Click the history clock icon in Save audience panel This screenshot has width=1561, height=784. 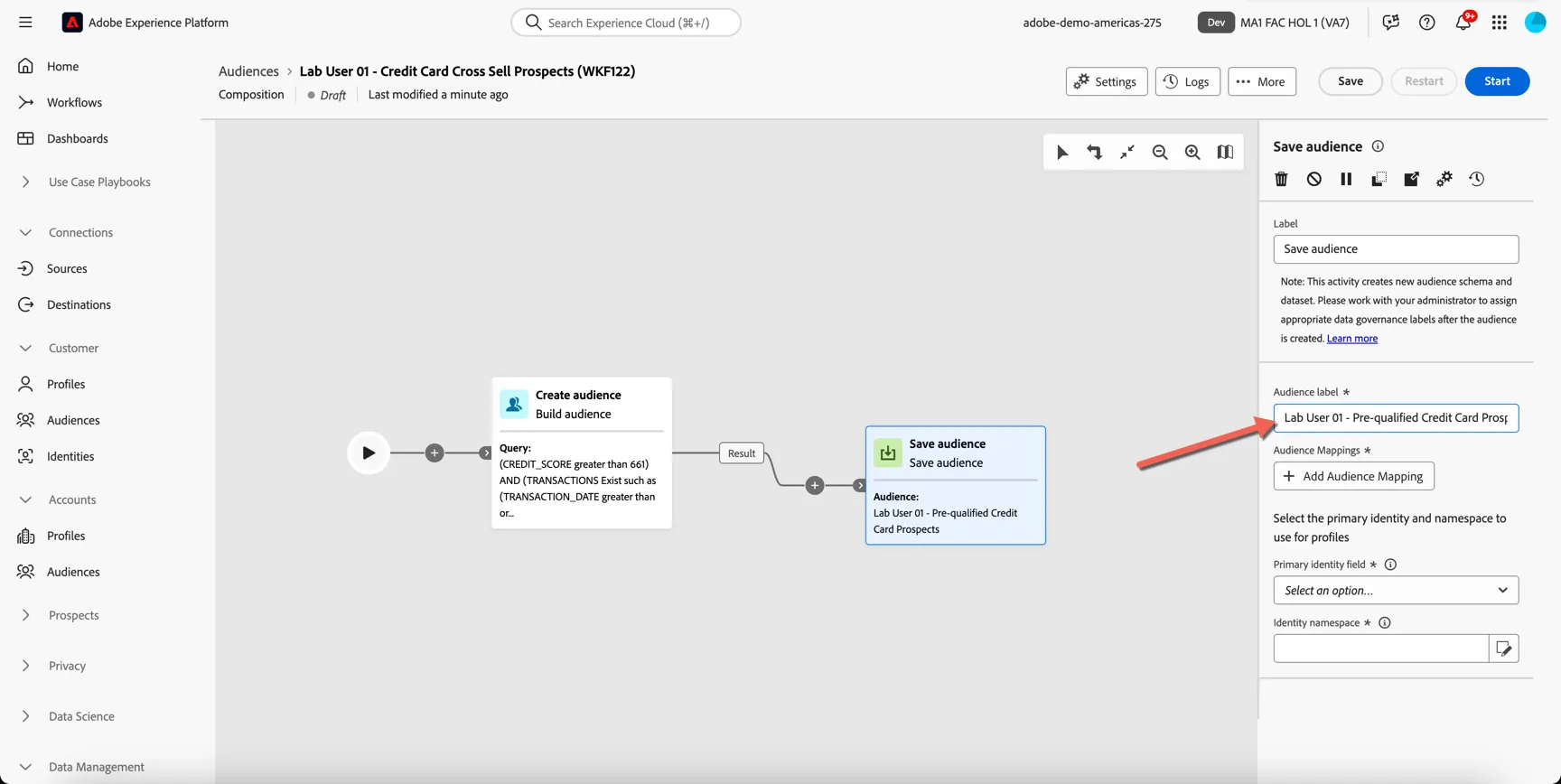(x=1476, y=179)
